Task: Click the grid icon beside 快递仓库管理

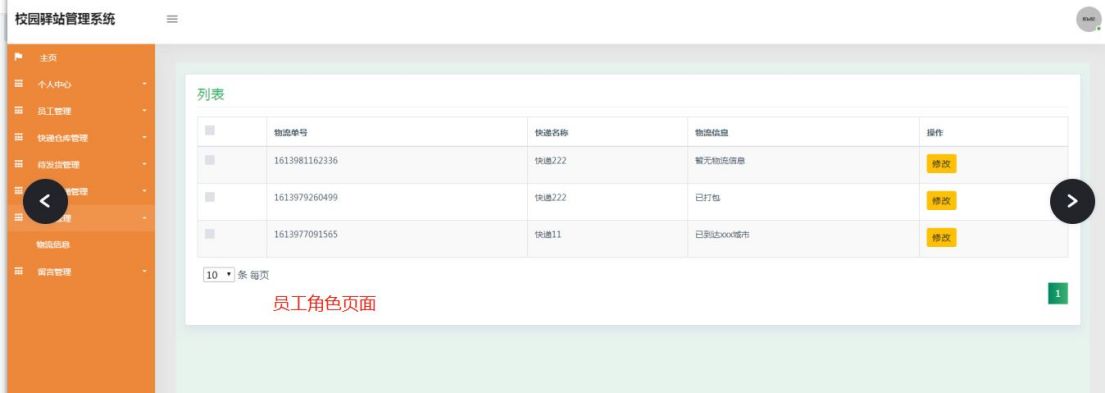Action: (x=18, y=137)
